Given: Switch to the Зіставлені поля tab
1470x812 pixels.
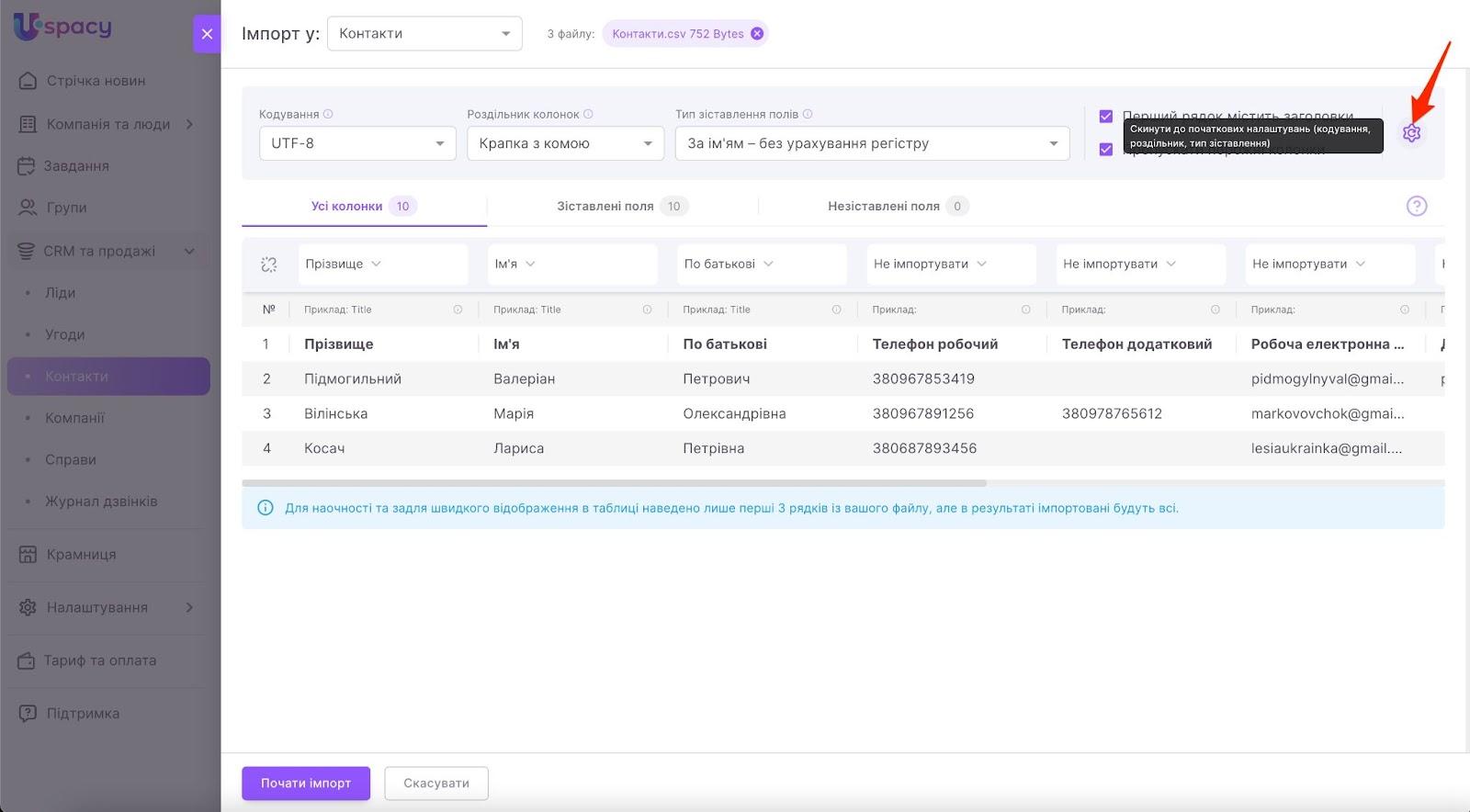Looking at the screenshot, I should tap(621, 207).
